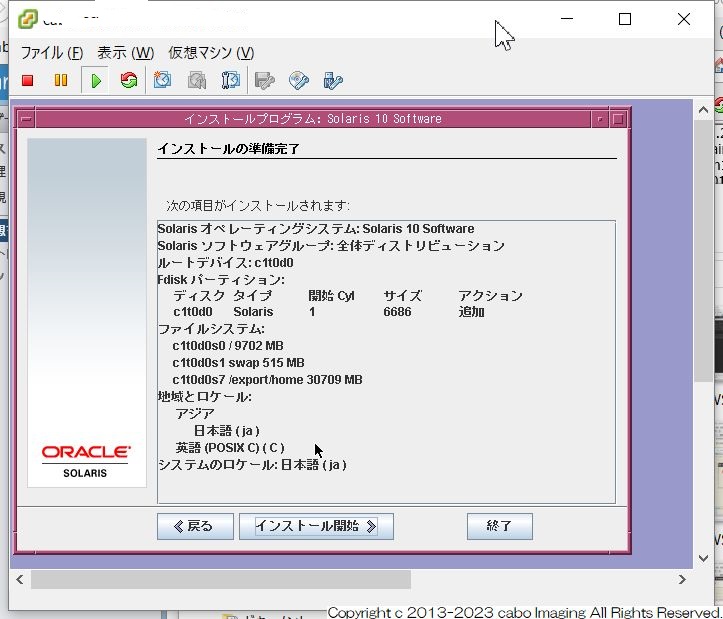723x619 pixels.
Task: Click the size value 6686
Action: coord(397,312)
